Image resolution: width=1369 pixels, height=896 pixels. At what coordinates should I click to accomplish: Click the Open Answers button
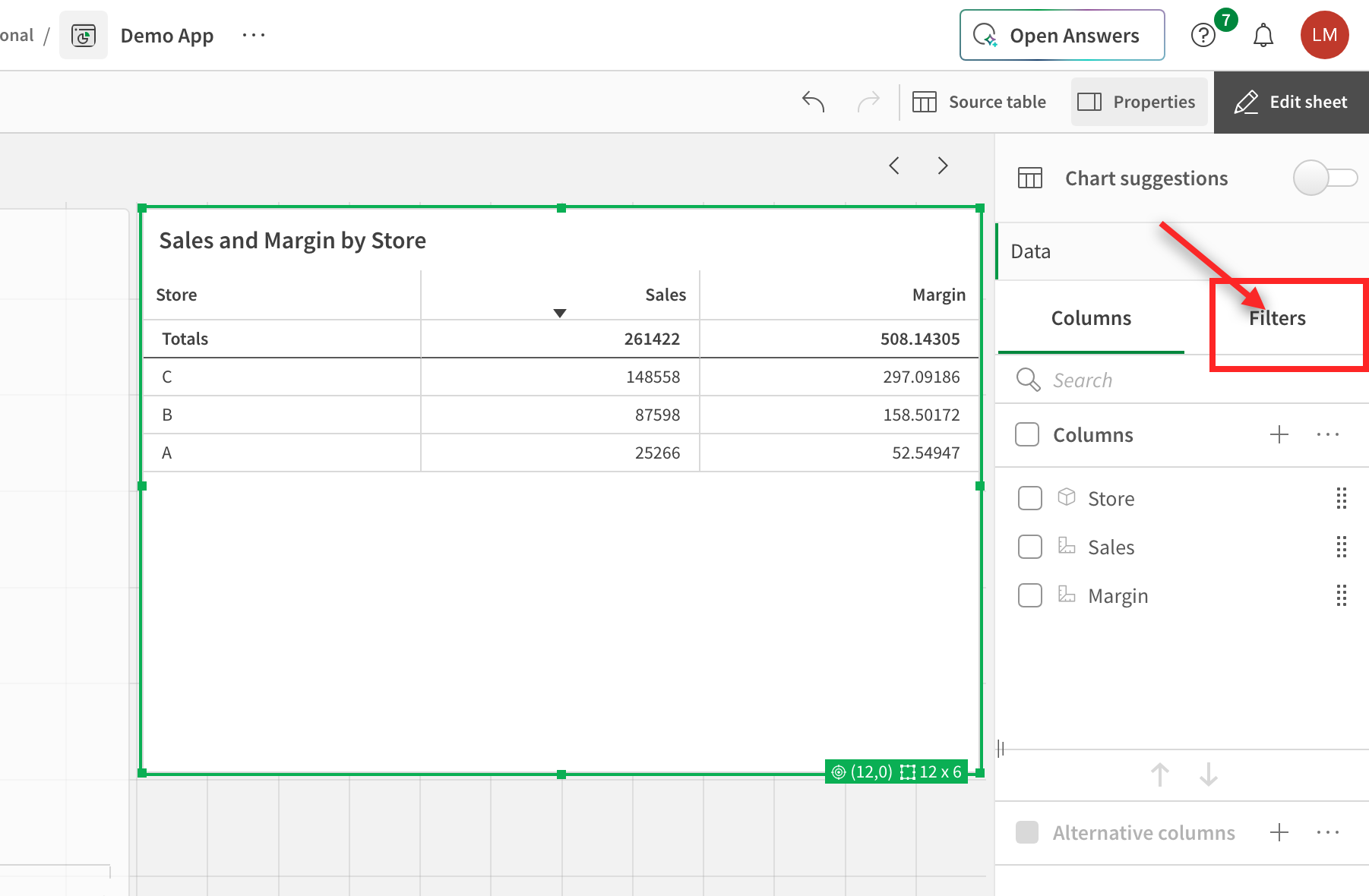click(x=1062, y=35)
